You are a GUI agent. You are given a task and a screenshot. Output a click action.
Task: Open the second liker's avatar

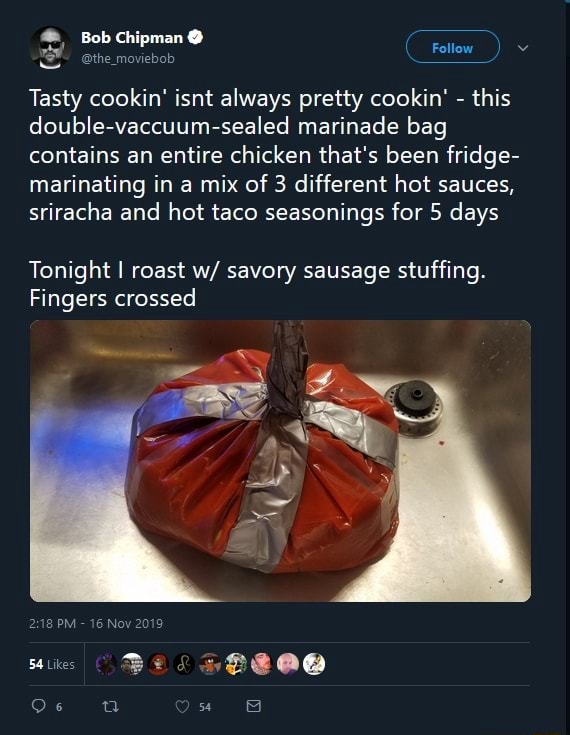click(132, 664)
